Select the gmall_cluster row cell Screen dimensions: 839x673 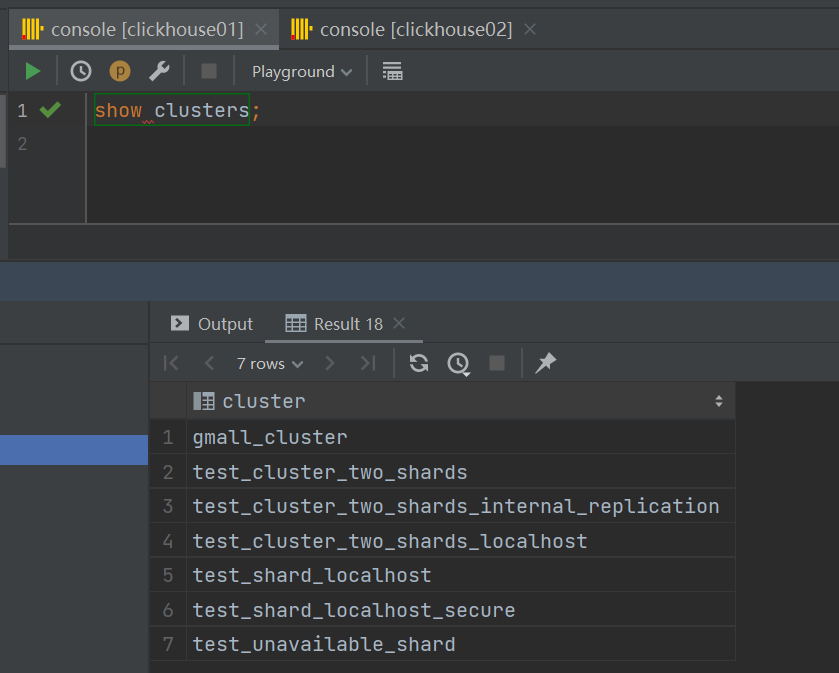[270, 437]
